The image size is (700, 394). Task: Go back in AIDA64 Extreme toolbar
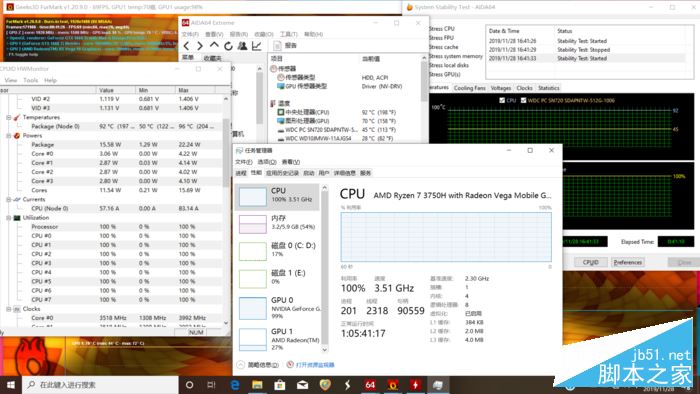pos(187,46)
